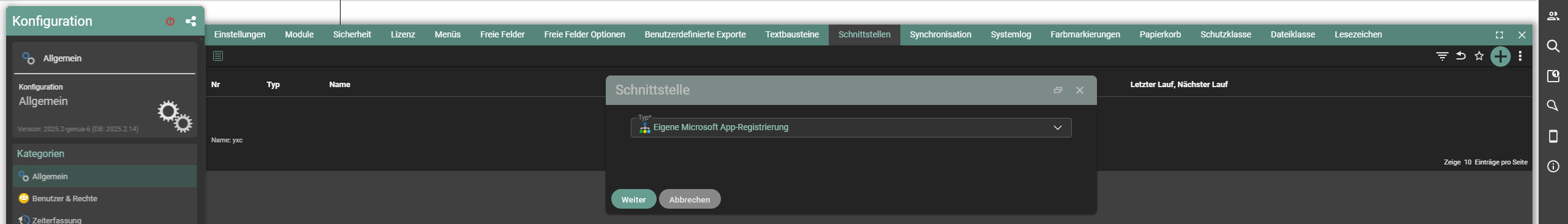Switch to Dateiklasse tab

pos(1292,35)
